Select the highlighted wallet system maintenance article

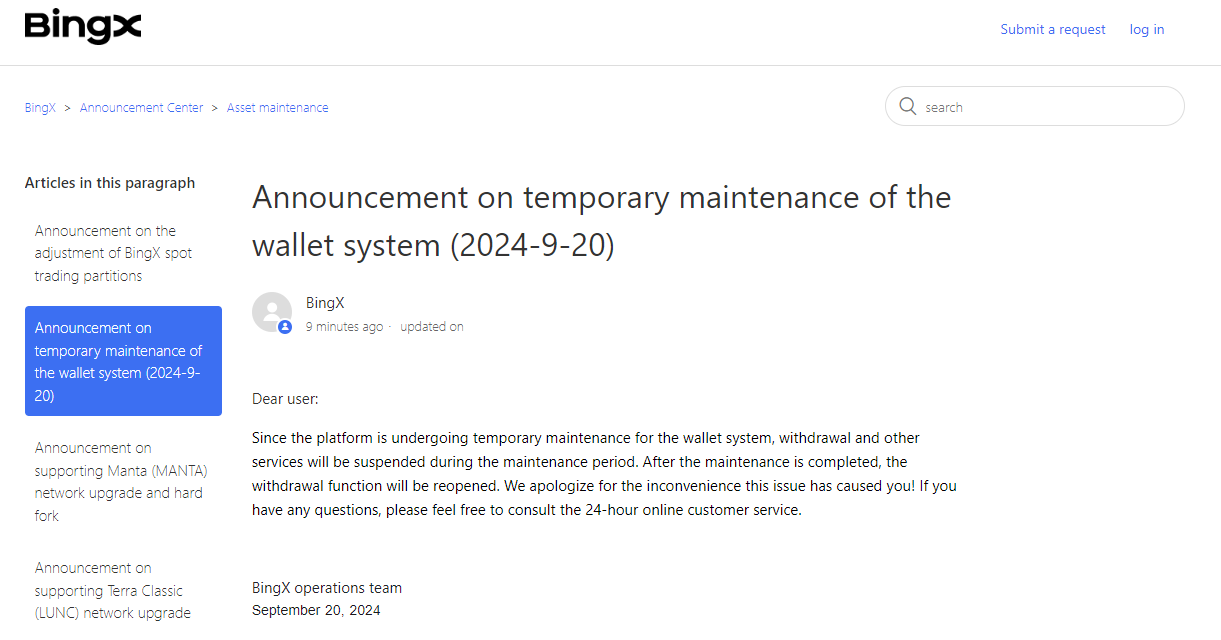click(x=123, y=361)
